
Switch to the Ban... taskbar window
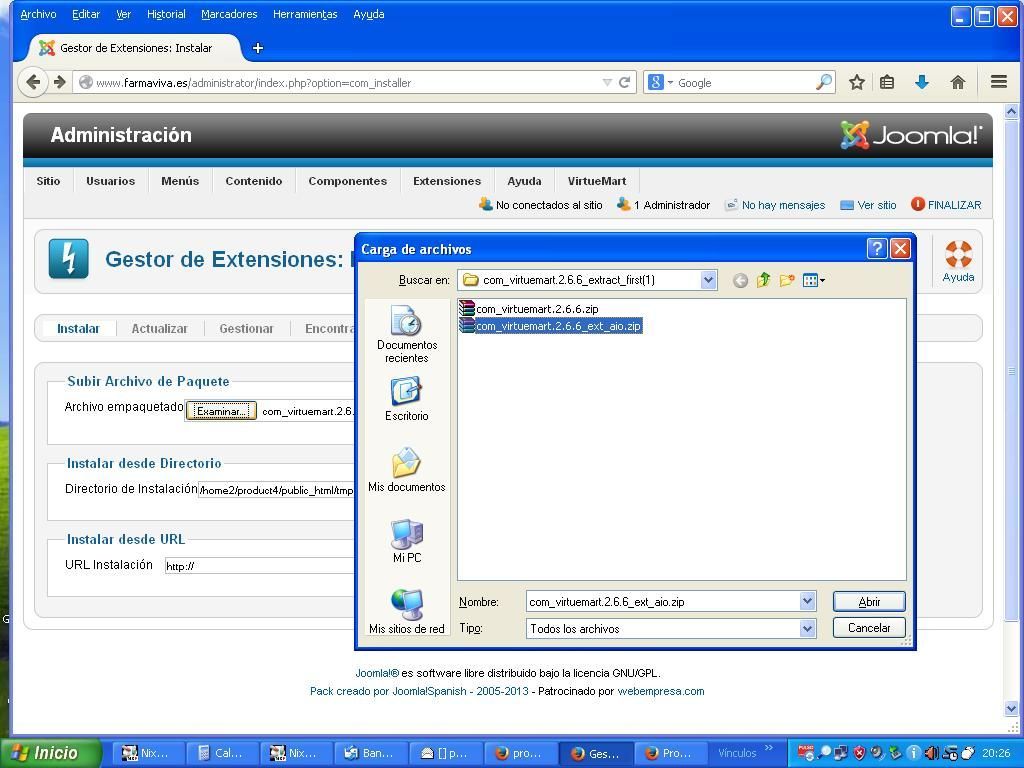click(x=371, y=753)
